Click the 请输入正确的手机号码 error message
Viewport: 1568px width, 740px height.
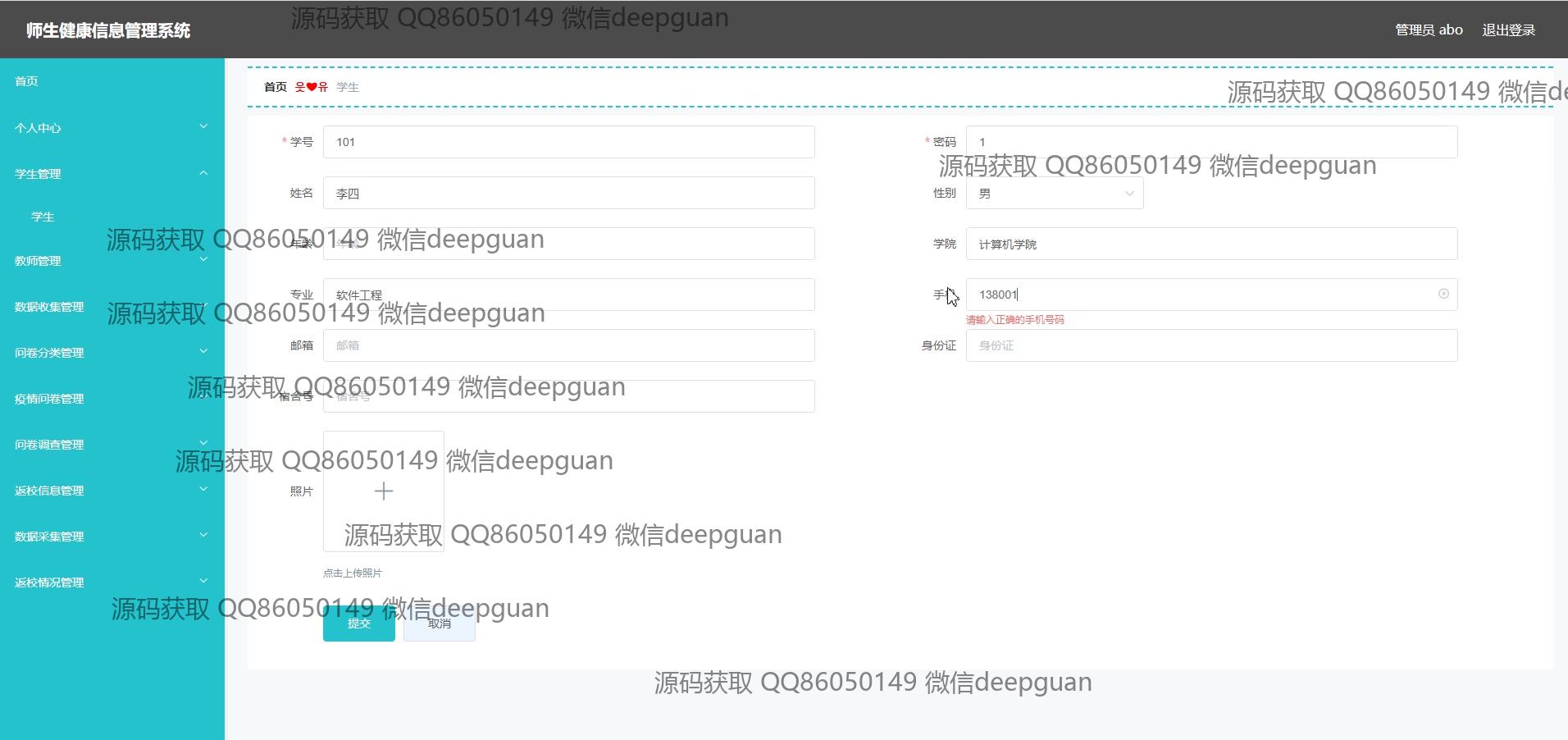[1014, 320]
